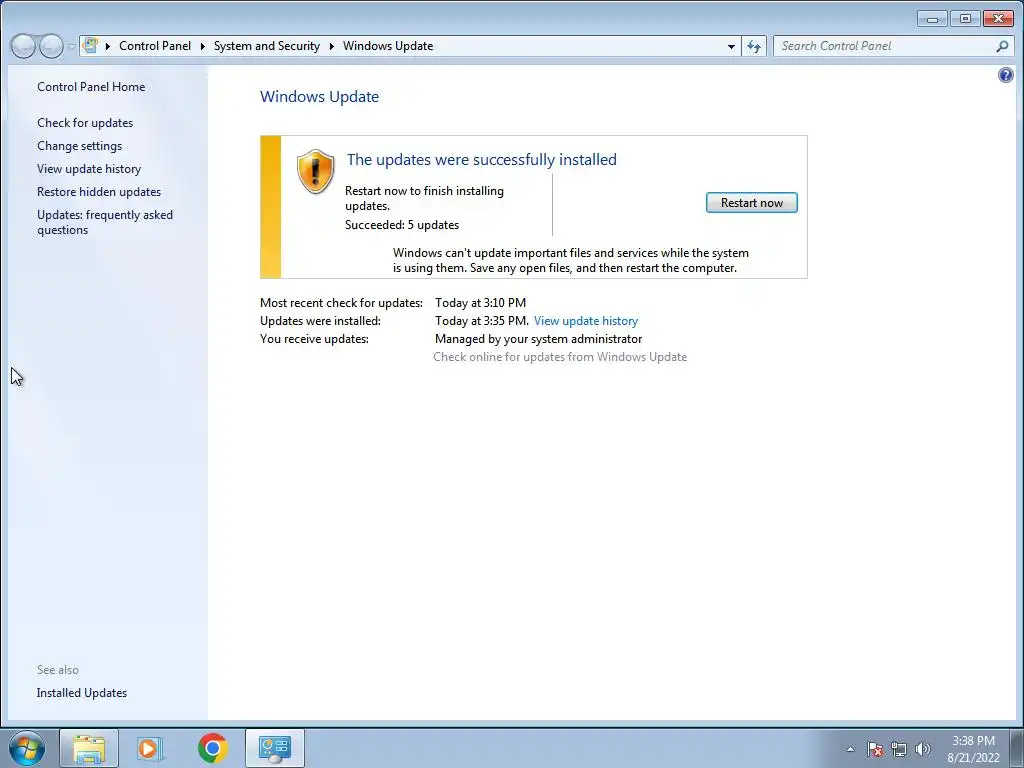Open Windows Media Player from the taskbar
The width and height of the screenshot is (1024, 768).
(x=150, y=748)
